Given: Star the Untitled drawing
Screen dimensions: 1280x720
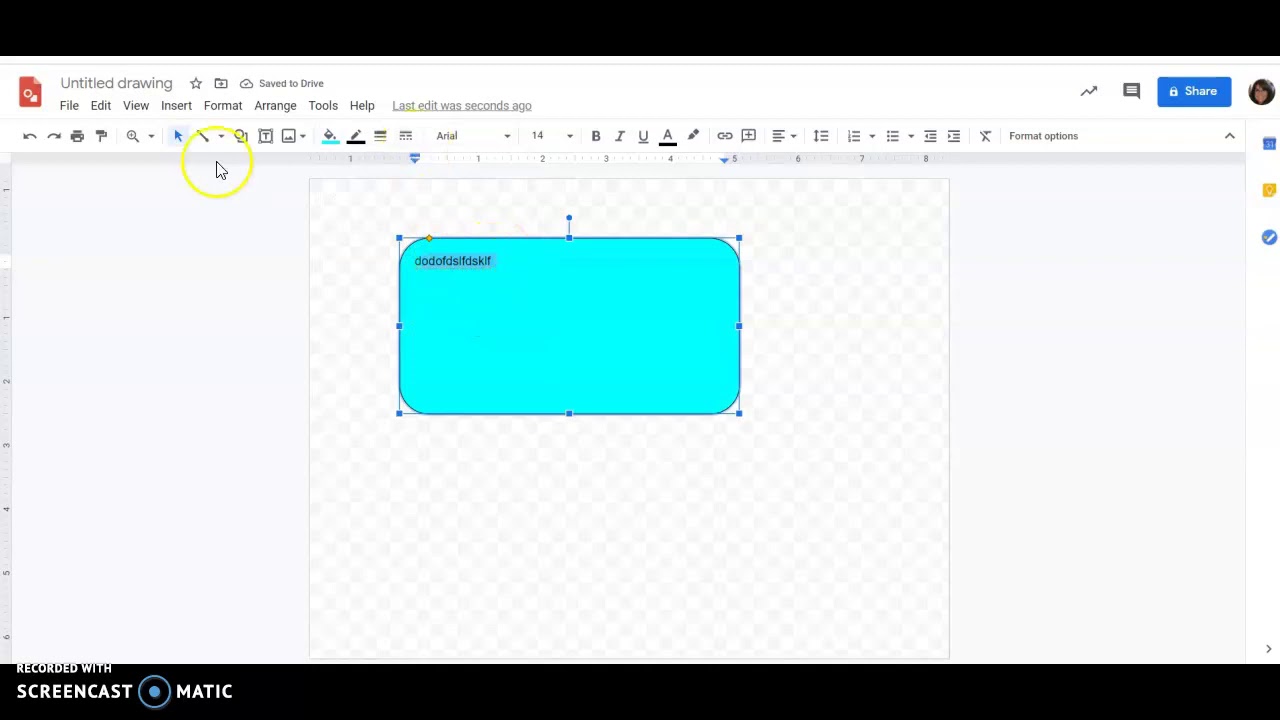Looking at the screenshot, I should [196, 83].
